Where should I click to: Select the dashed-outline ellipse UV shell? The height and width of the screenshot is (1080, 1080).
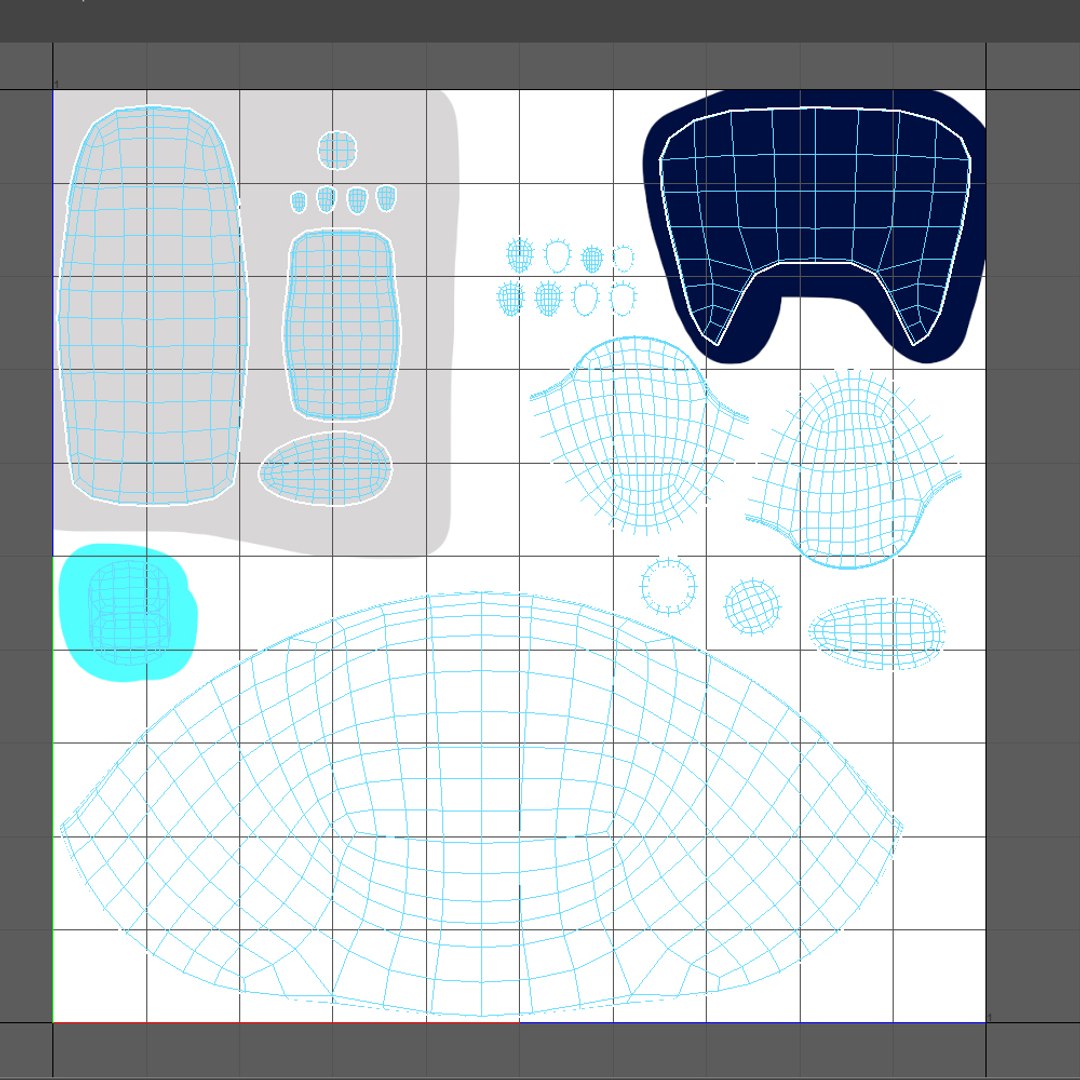876,633
